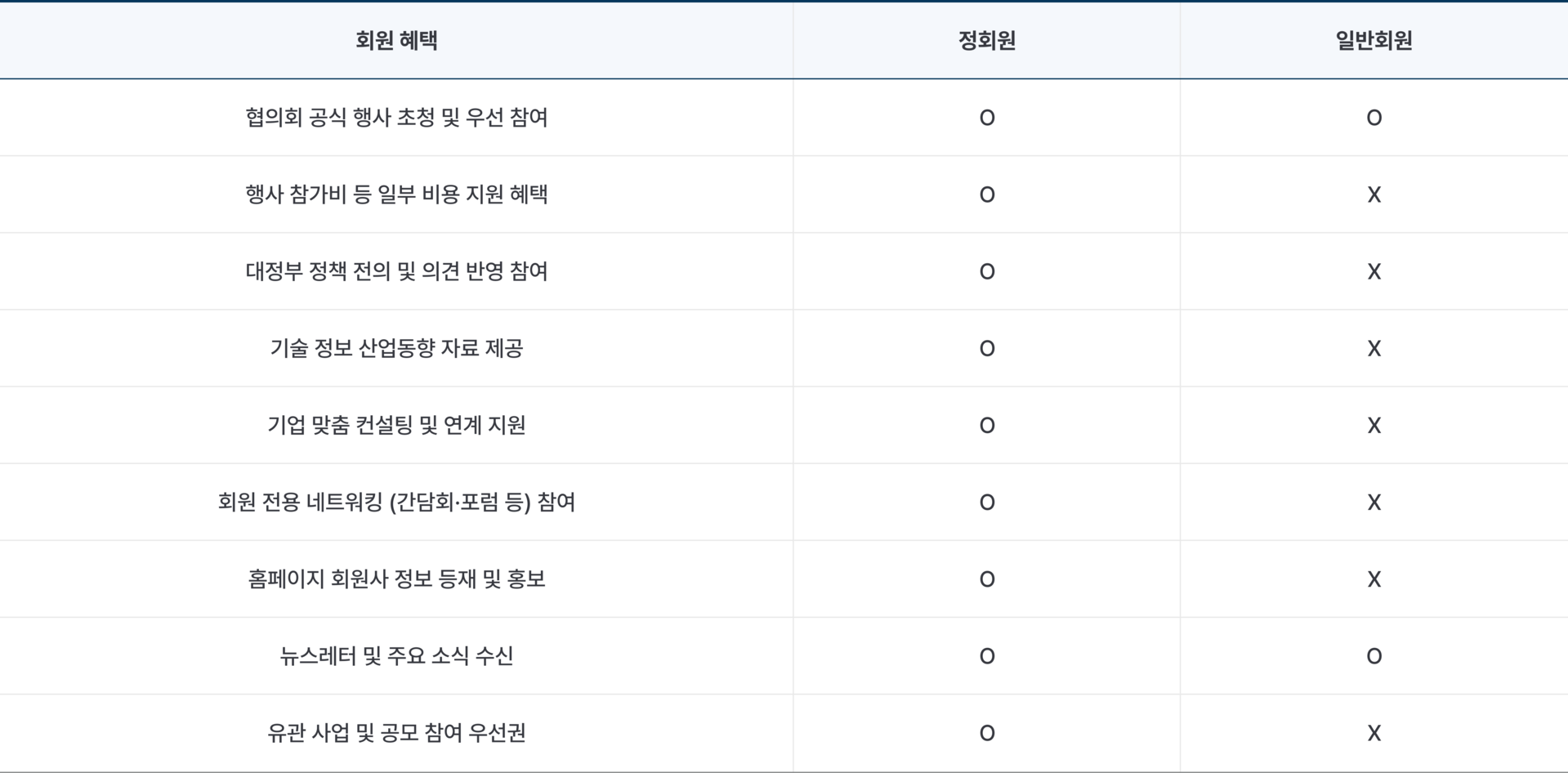Select the 기술 정보 산업동향 자료 제공 row label

(396, 348)
